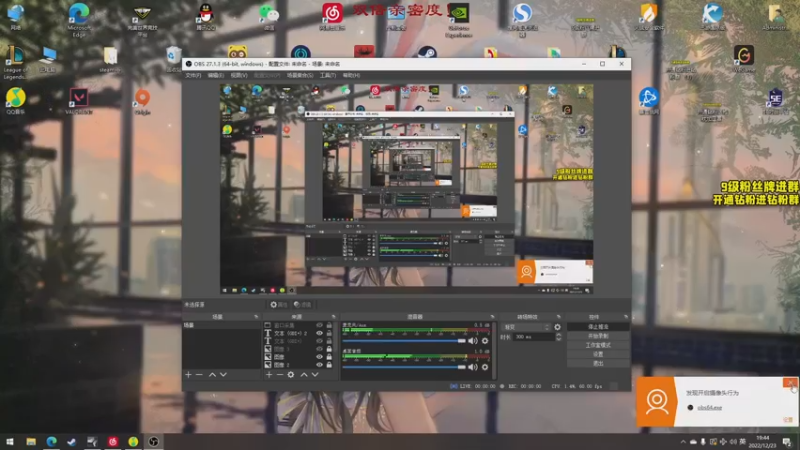Toggle visibility of 图像 2 source
800x450 pixels.
[319, 365]
